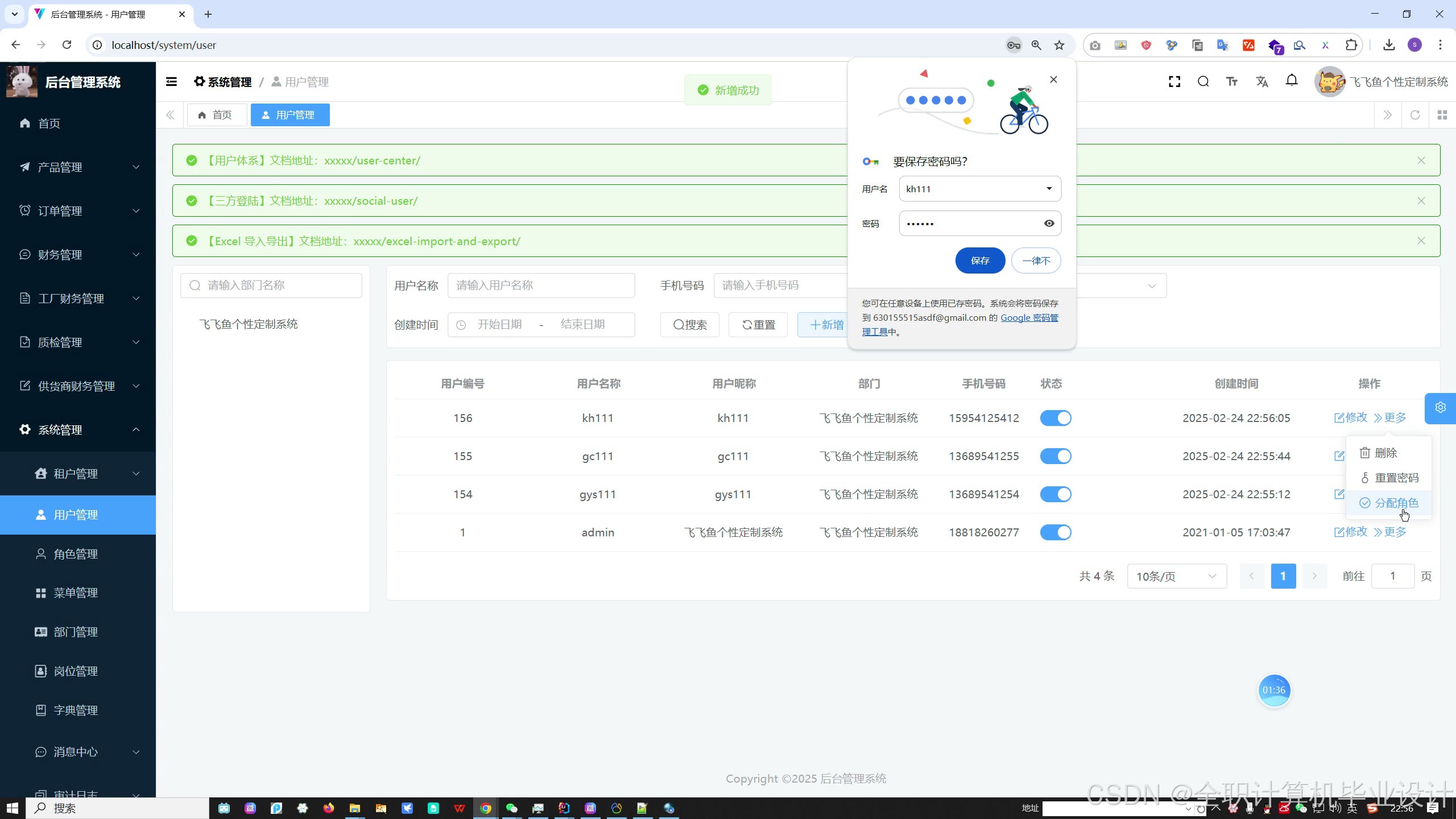Click the refresh tab icon near tab bar

pos(1415,115)
